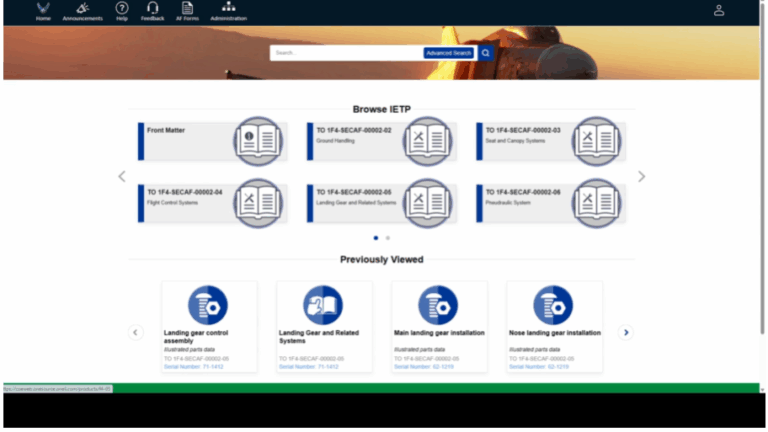Screen dimensions: 768x432
Task: Select the first carousel page dot
Action: click(376, 238)
